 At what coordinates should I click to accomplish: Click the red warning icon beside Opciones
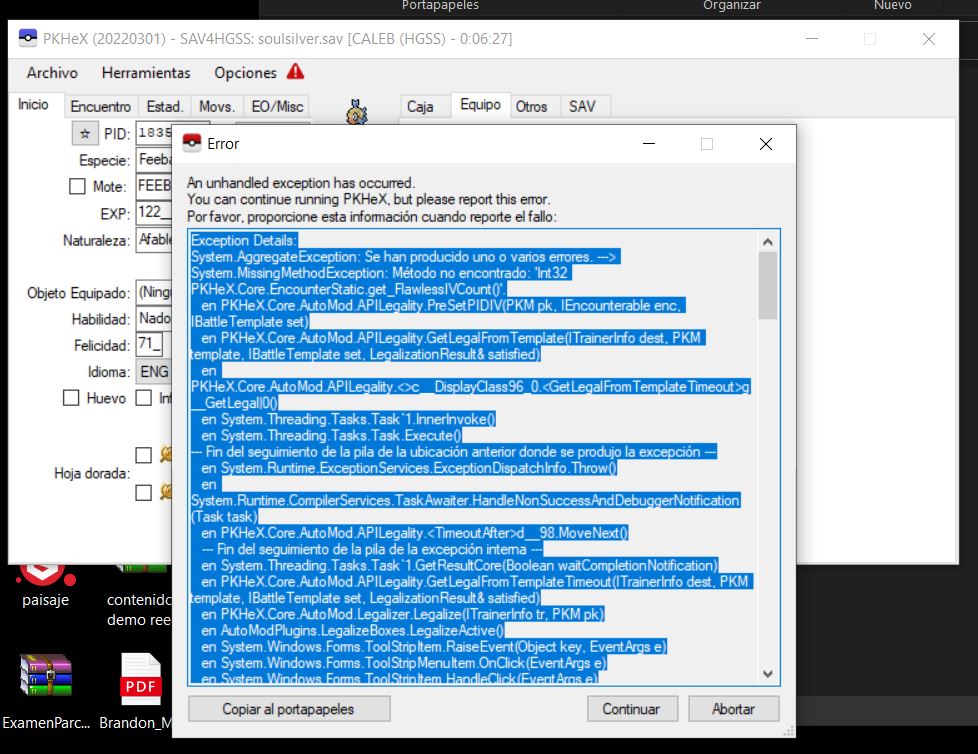pos(296,72)
